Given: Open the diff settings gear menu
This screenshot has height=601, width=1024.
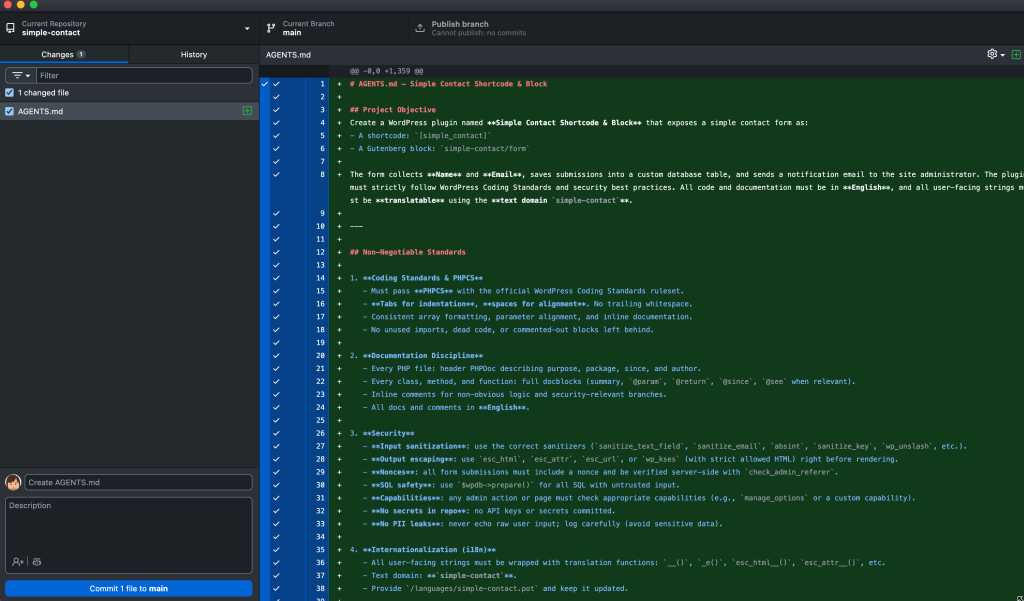Looking at the screenshot, I should pyautogui.click(x=995, y=54).
